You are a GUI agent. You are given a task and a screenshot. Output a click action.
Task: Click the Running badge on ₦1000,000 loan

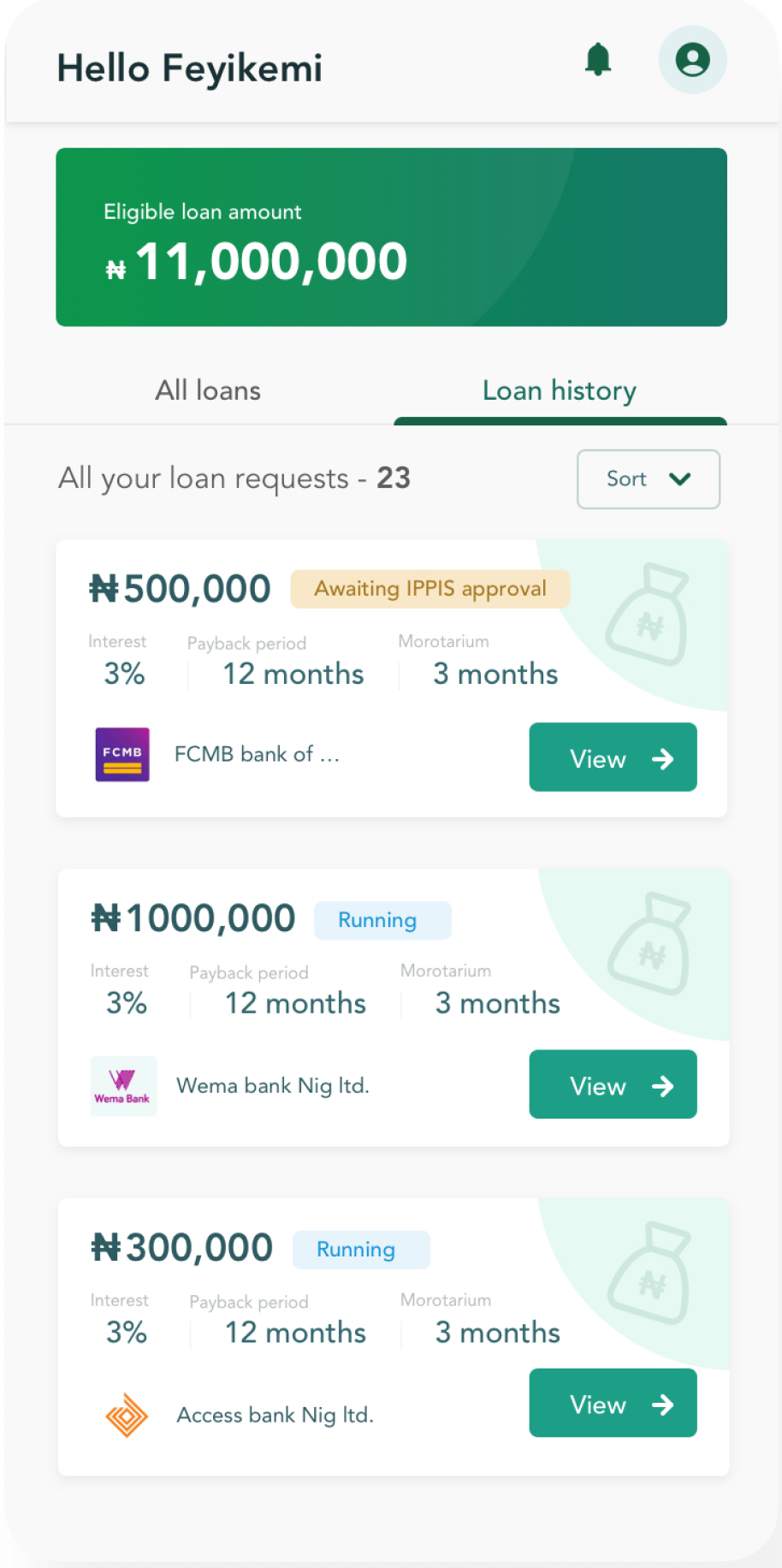point(382,920)
